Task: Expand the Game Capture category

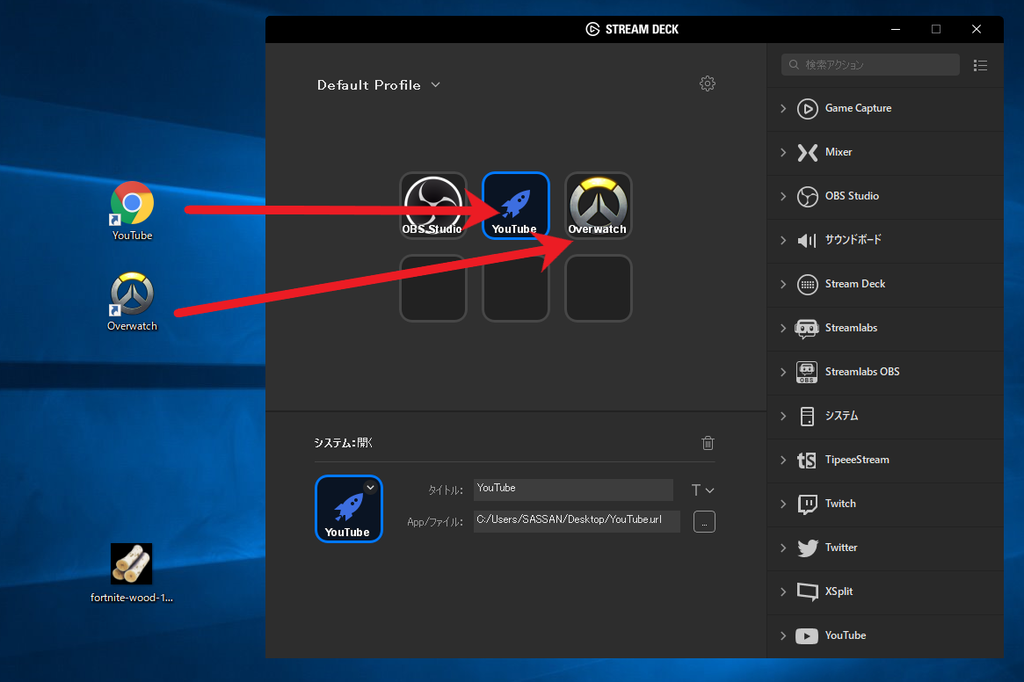Action: (x=783, y=108)
